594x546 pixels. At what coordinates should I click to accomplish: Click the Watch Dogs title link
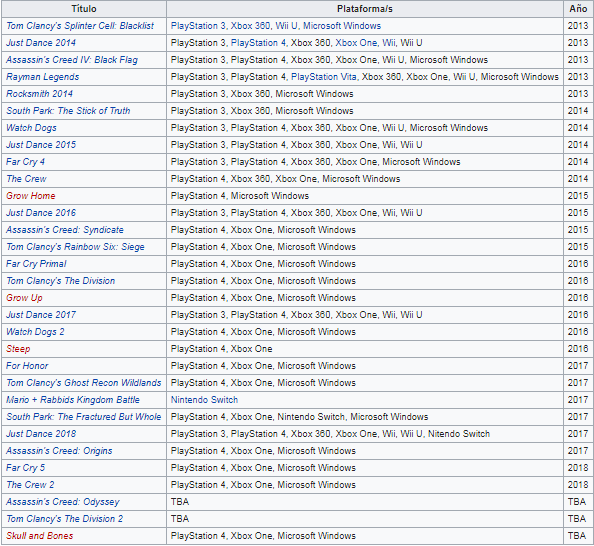coord(31,128)
